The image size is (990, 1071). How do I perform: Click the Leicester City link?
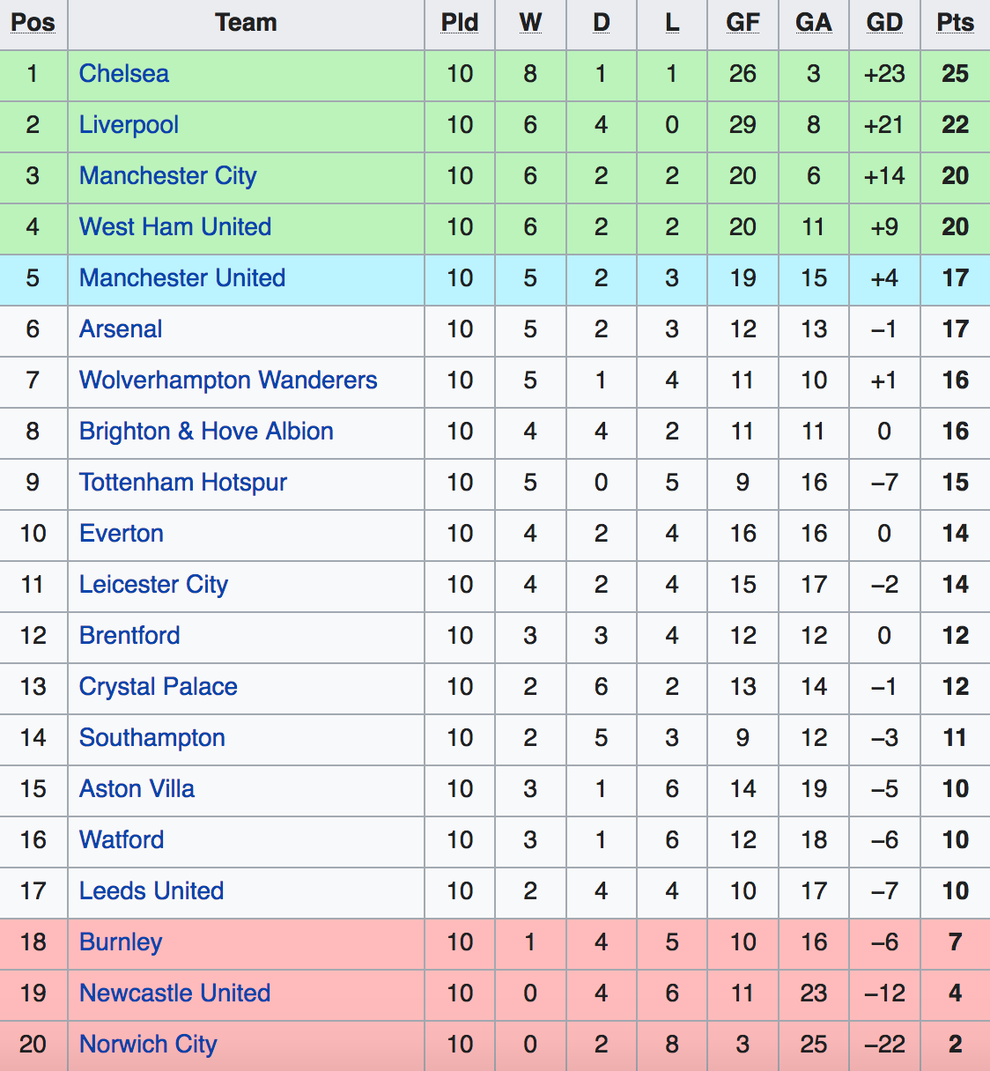[x=154, y=585]
